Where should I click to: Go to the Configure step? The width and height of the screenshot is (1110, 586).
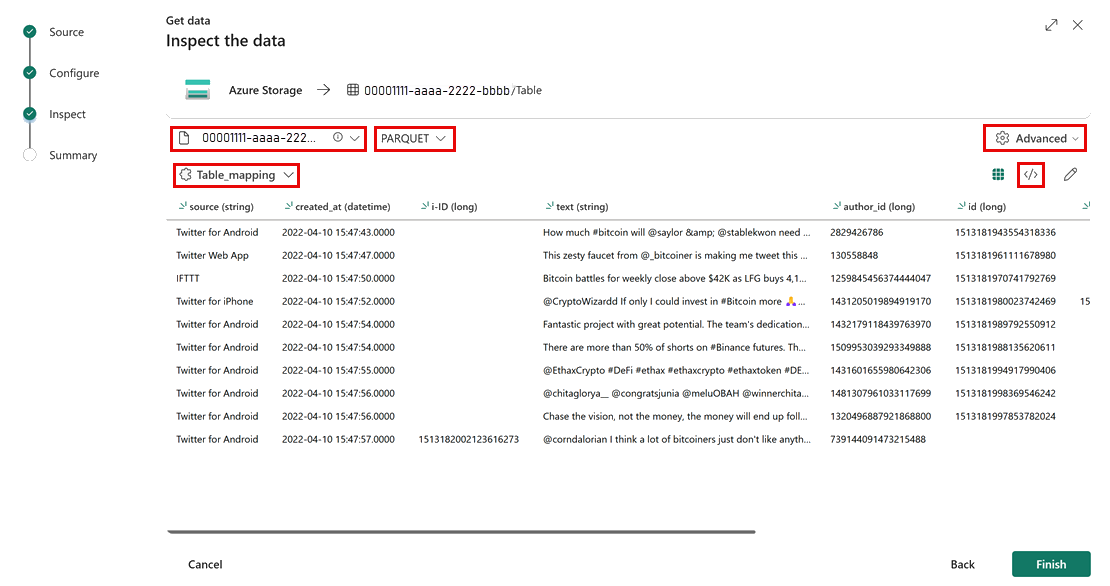pyautogui.click(x=74, y=73)
